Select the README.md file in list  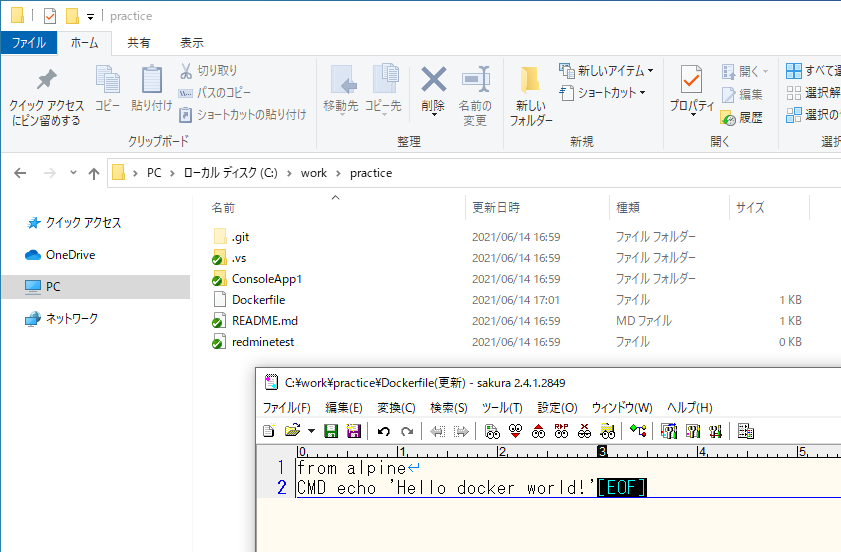tap(264, 321)
